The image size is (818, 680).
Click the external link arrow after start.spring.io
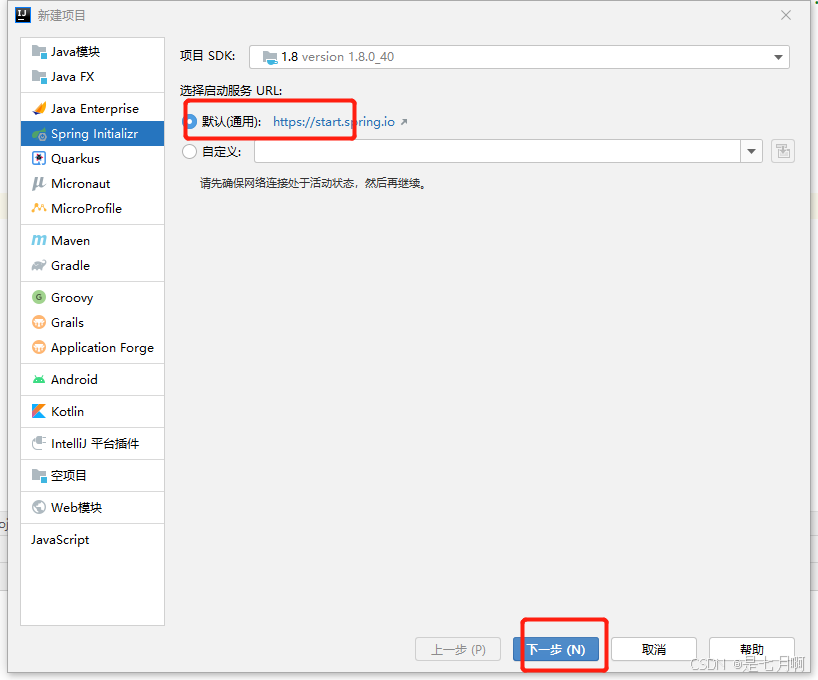point(404,122)
